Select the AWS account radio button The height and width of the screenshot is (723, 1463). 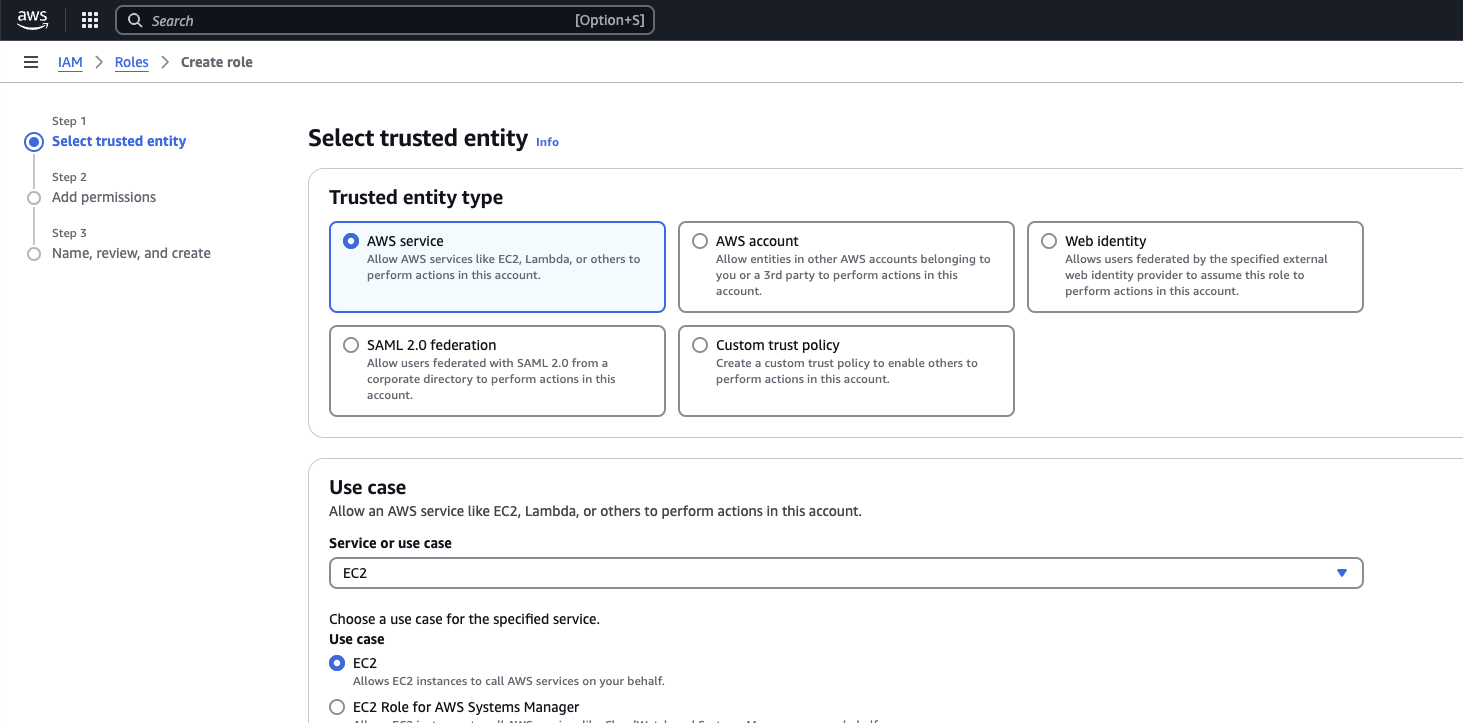point(700,241)
